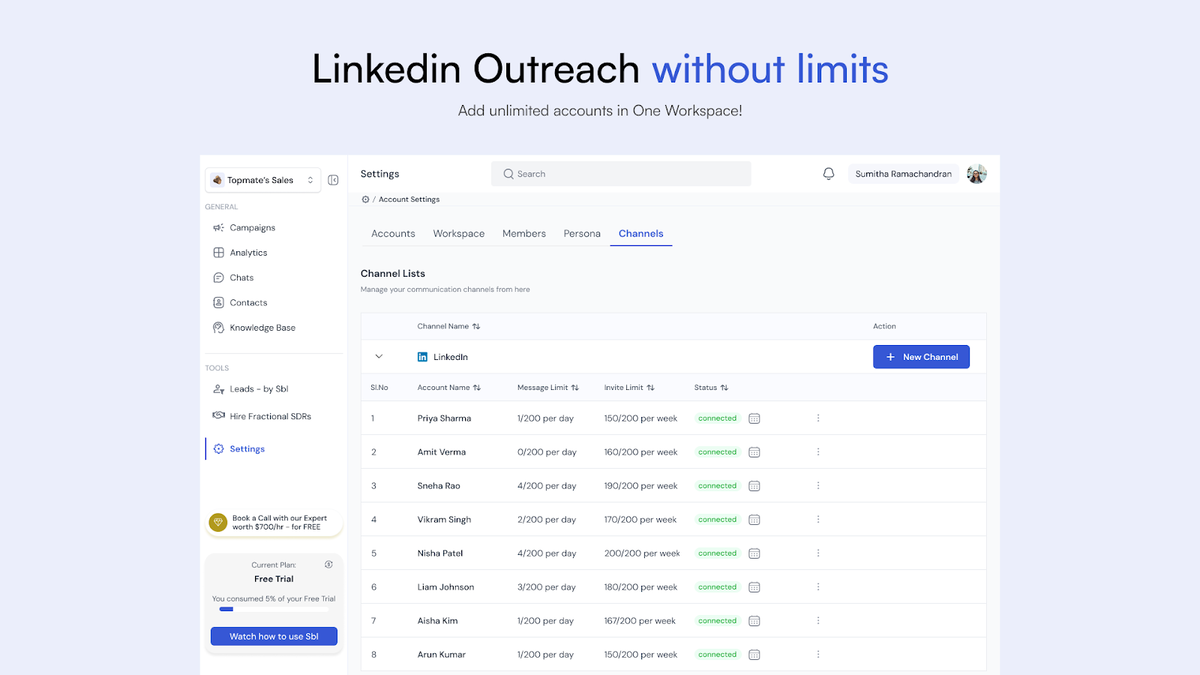This screenshot has width=1200, height=675.
Task: Click the notification bell icon
Action: (828, 173)
